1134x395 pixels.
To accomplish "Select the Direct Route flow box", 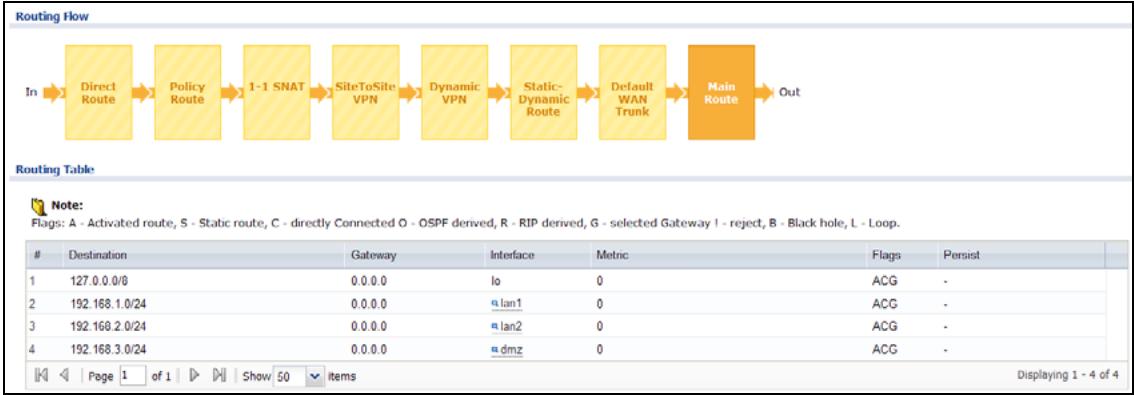I will tap(98, 93).
